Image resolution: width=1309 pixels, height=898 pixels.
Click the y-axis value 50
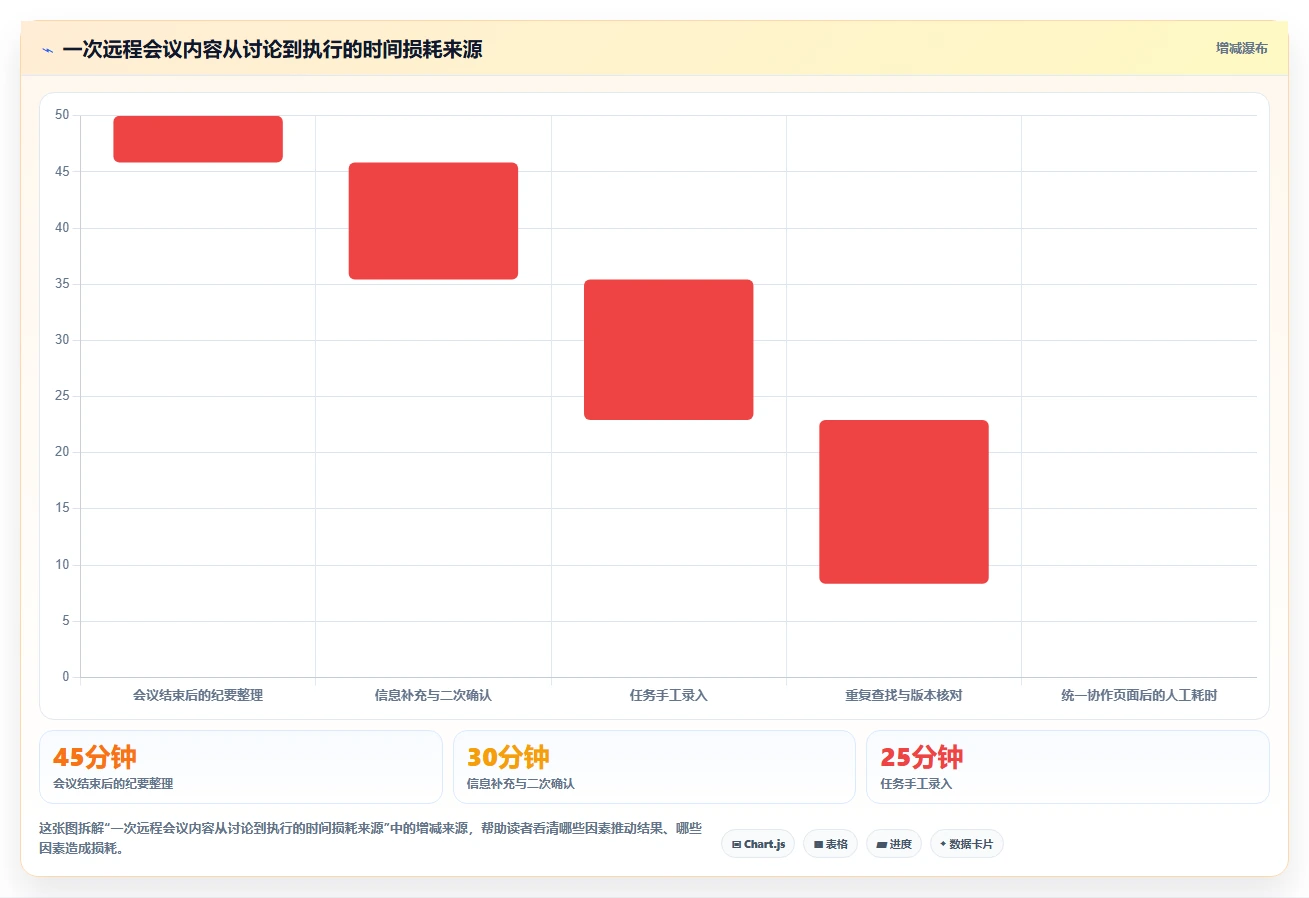click(62, 115)
